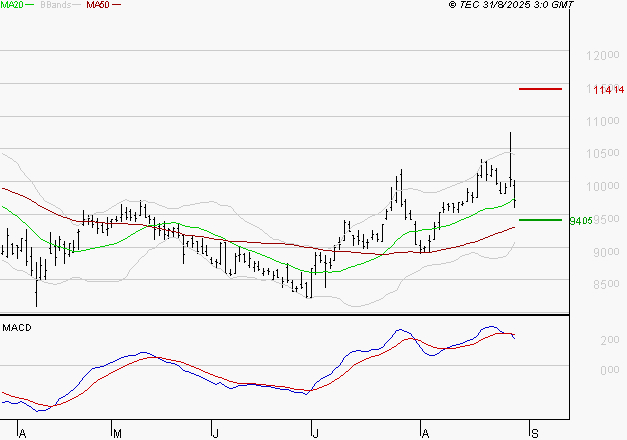Click the MA50 legend label
627x440 pixels.
pos(98,5)
